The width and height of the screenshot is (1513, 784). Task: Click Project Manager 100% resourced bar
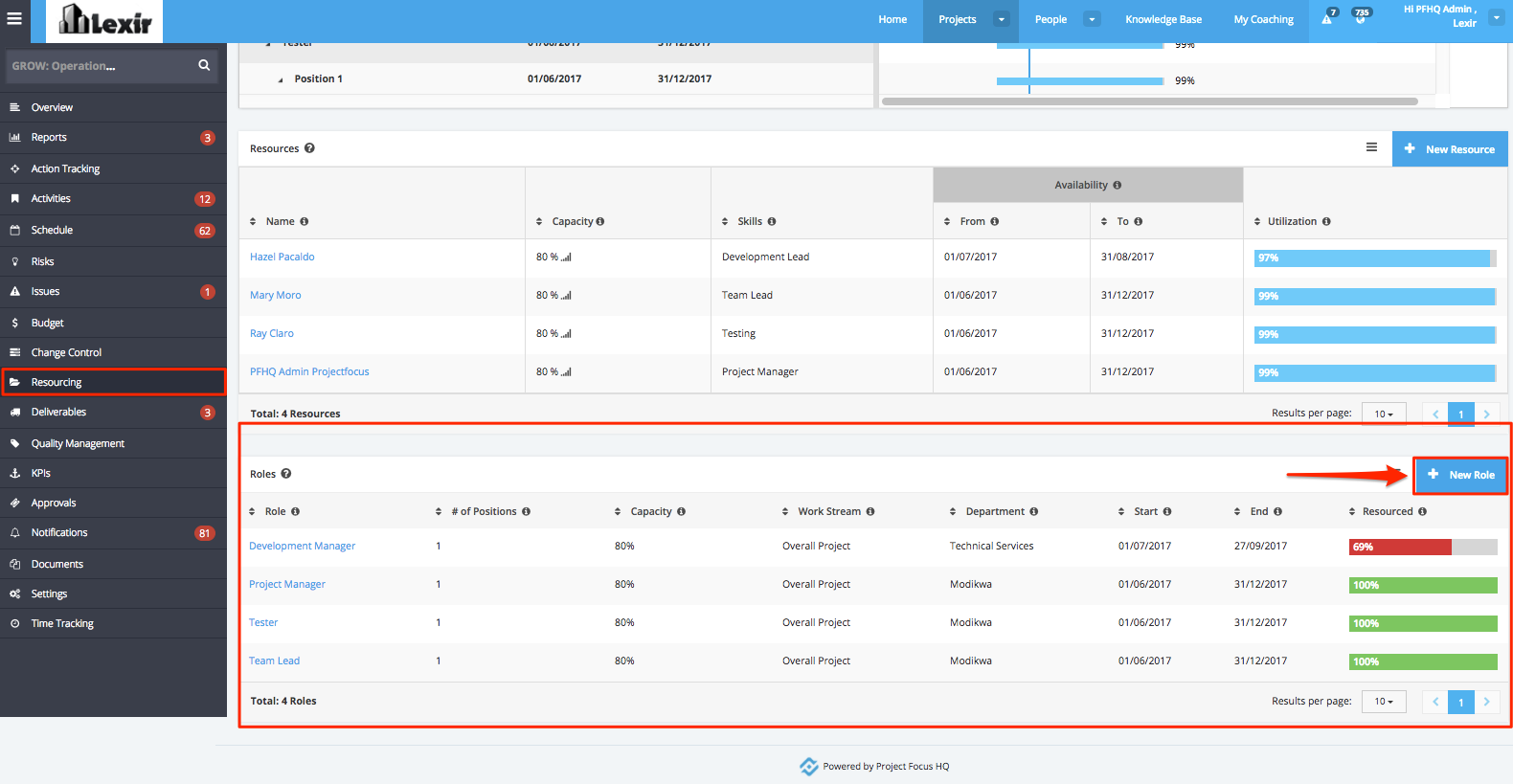point(1423,585)
